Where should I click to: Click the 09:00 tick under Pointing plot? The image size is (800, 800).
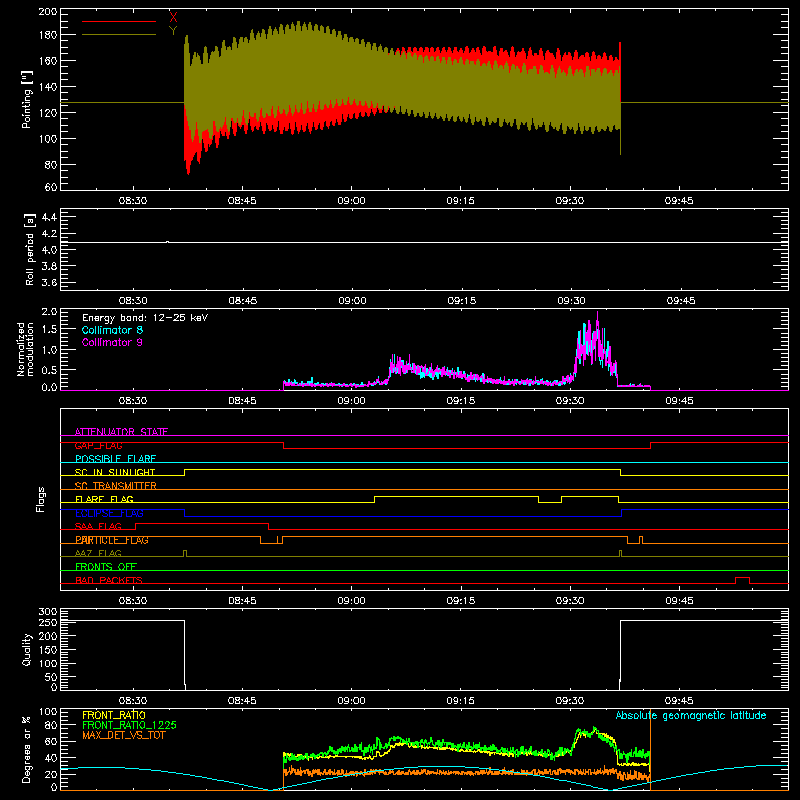[x=352, y=201]
